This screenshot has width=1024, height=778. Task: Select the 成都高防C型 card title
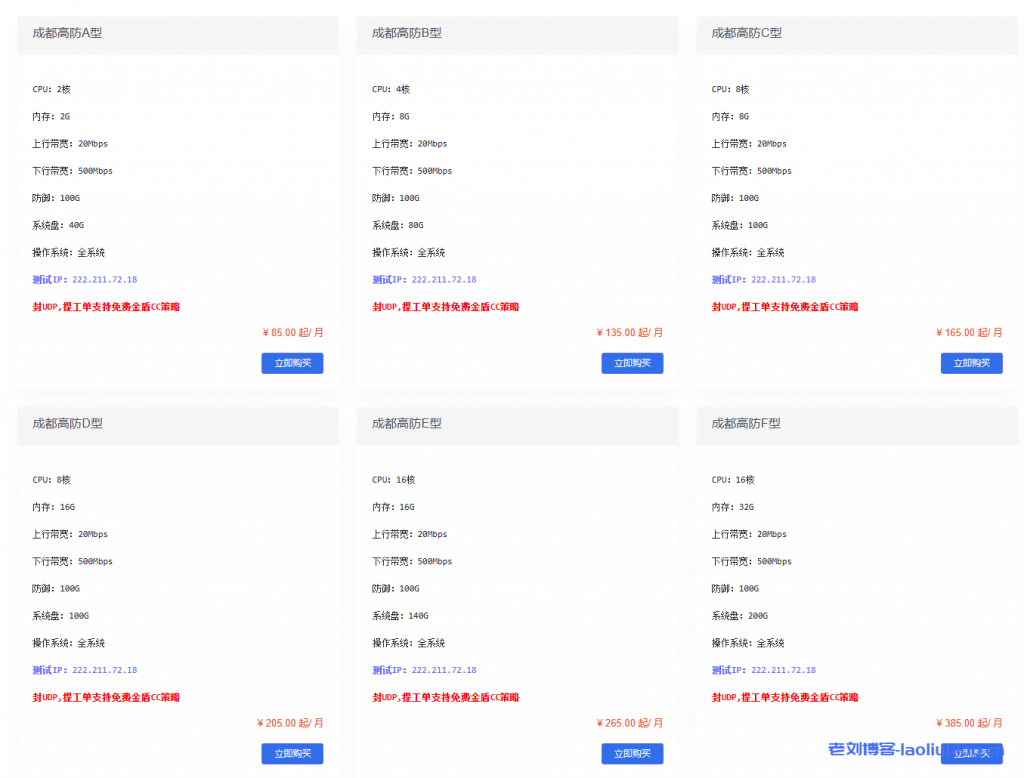click(x=747, y=33)
